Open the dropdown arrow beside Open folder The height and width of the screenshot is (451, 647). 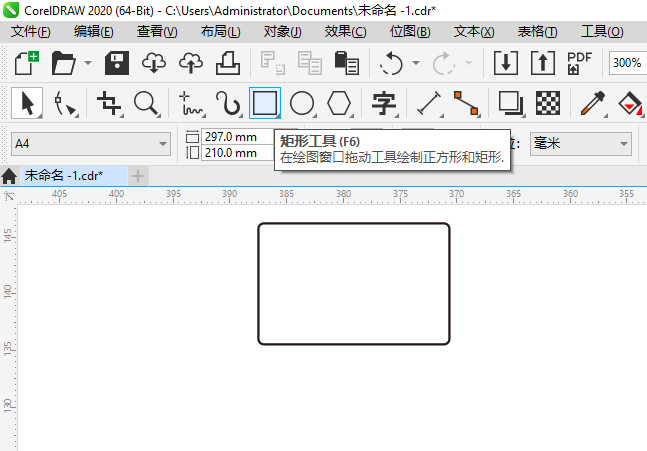pyautogui.click(x=88, y=62)
